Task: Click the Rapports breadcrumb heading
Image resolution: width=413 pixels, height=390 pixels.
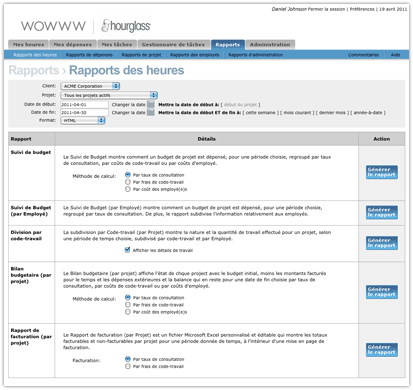Action: click(x=34, y=70)
